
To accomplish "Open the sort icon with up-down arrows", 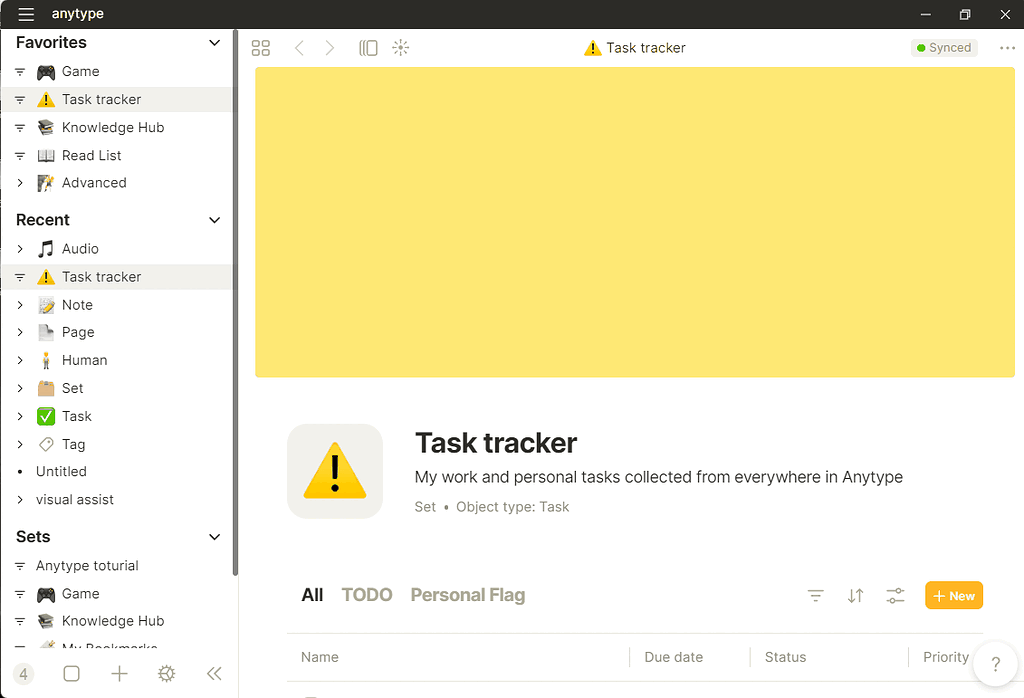I will (856, 595).
